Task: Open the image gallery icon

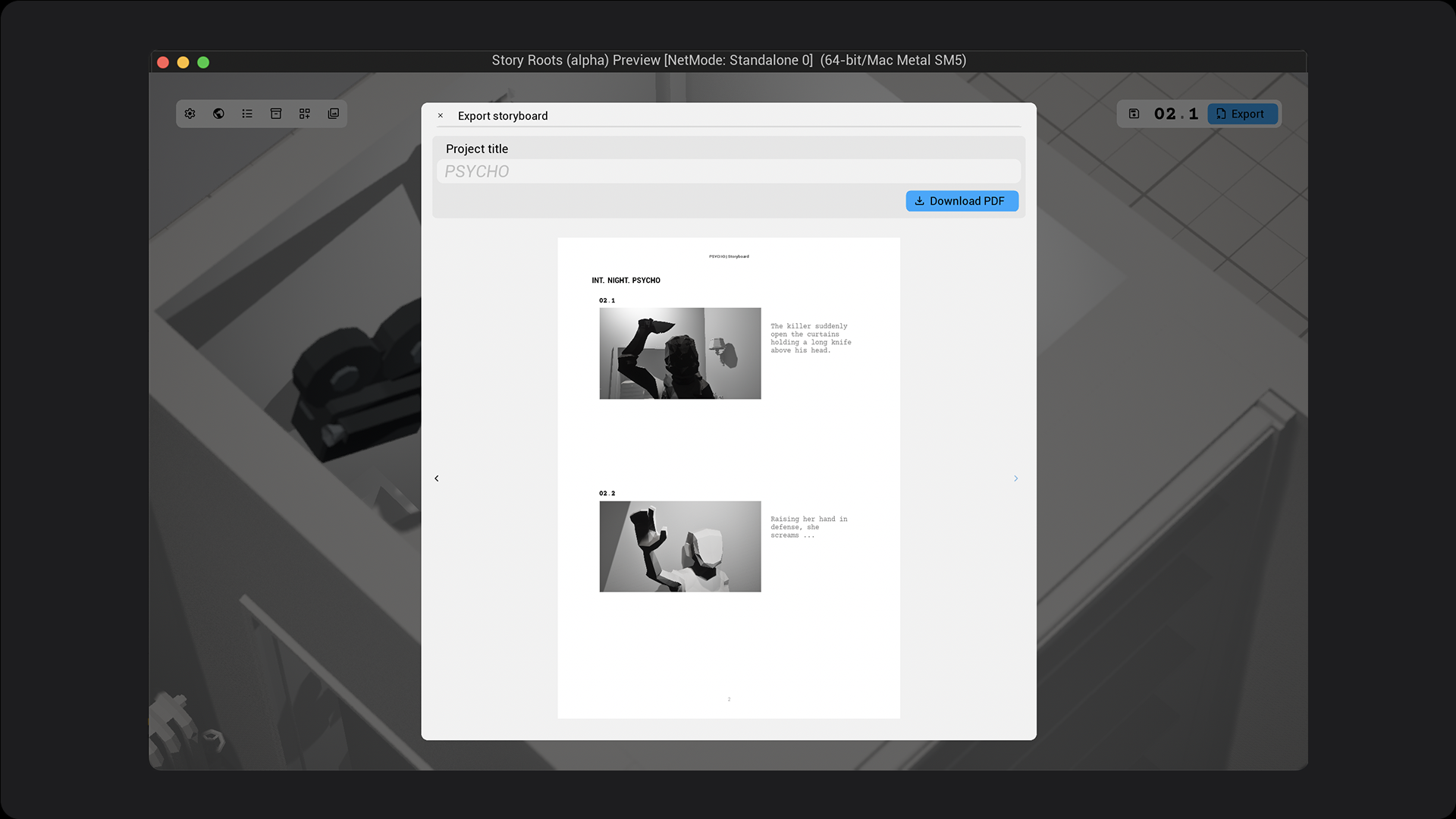Action: pyautogui.click(x=333, y=114)
